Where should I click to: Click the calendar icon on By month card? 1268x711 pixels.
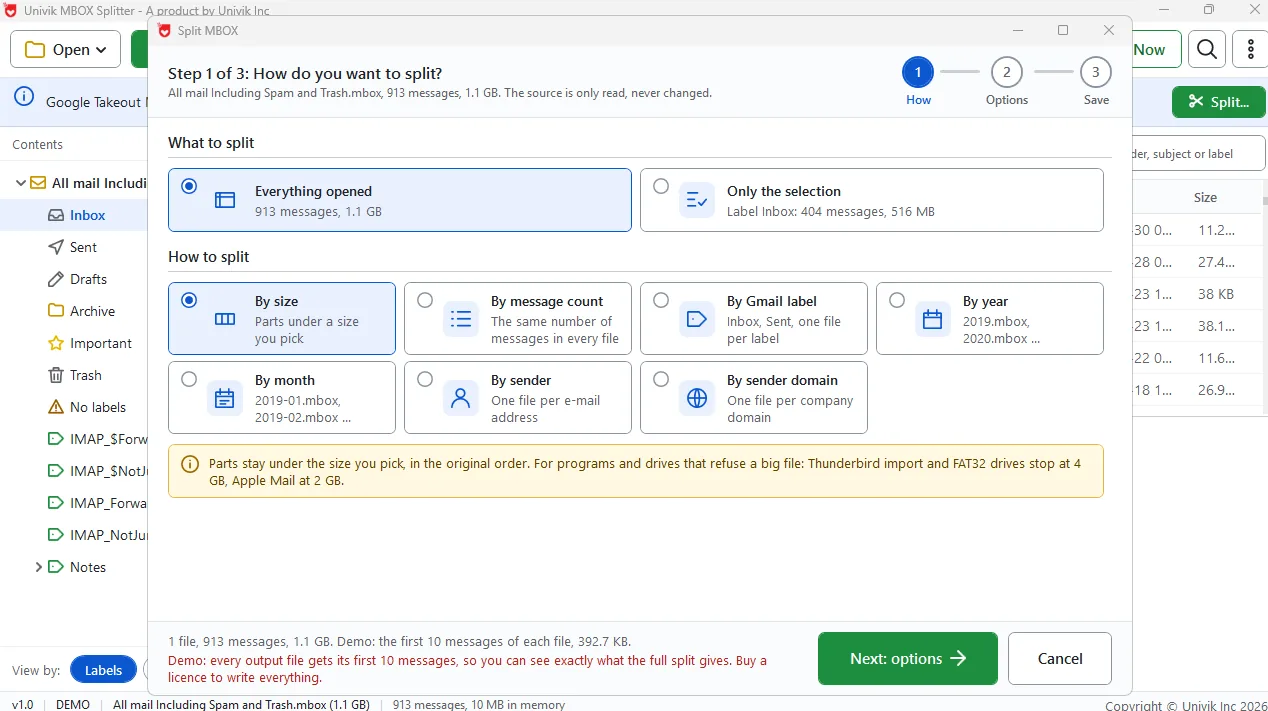pos(225,398)
